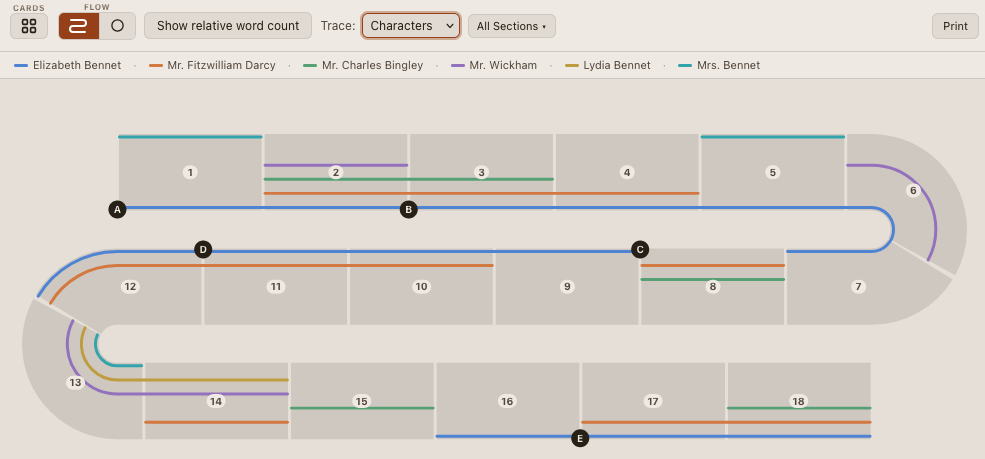Open scene 4 tile

click(627, 172)
